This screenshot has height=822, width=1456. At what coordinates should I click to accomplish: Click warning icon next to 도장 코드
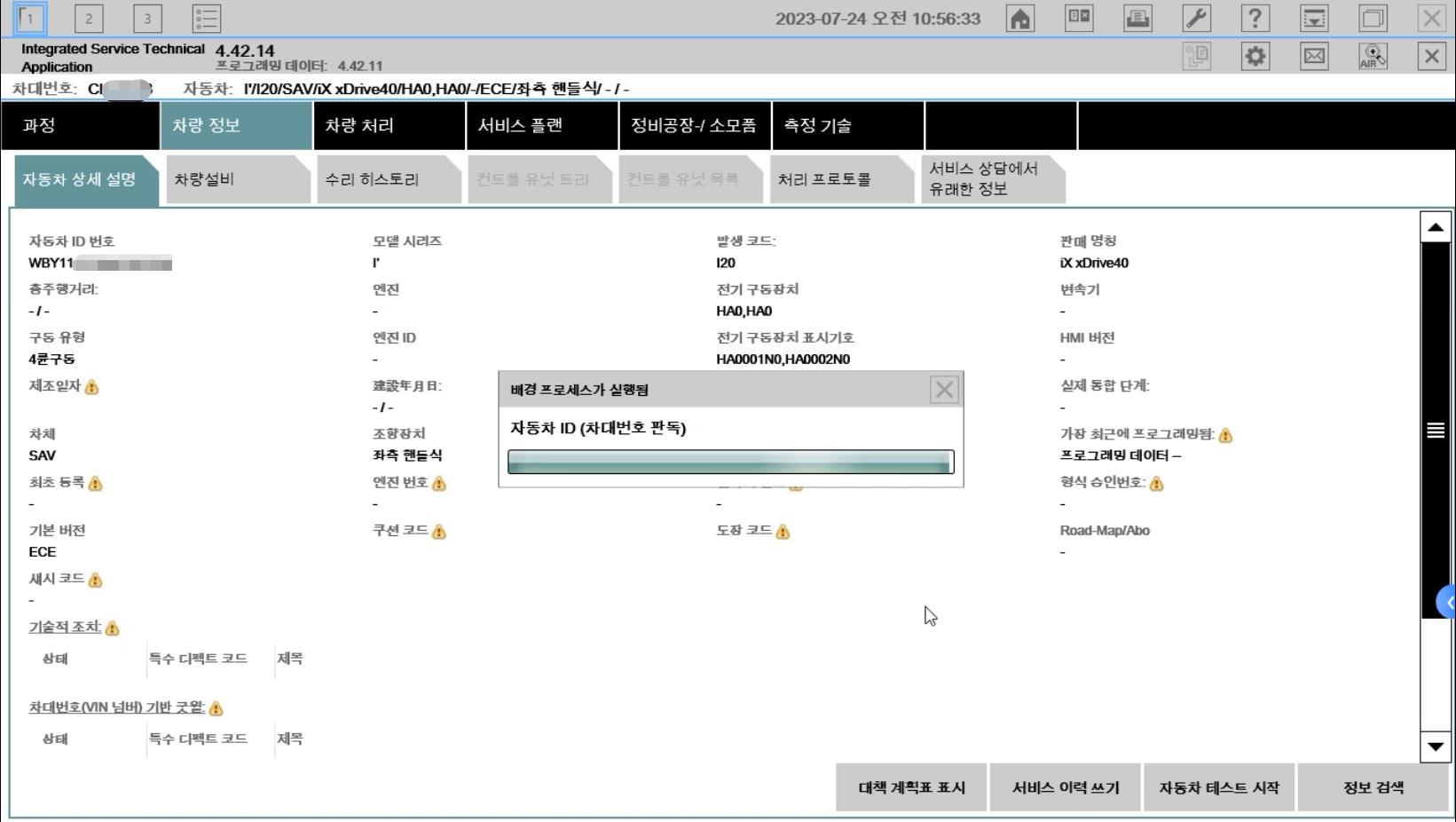pos(782,532)
